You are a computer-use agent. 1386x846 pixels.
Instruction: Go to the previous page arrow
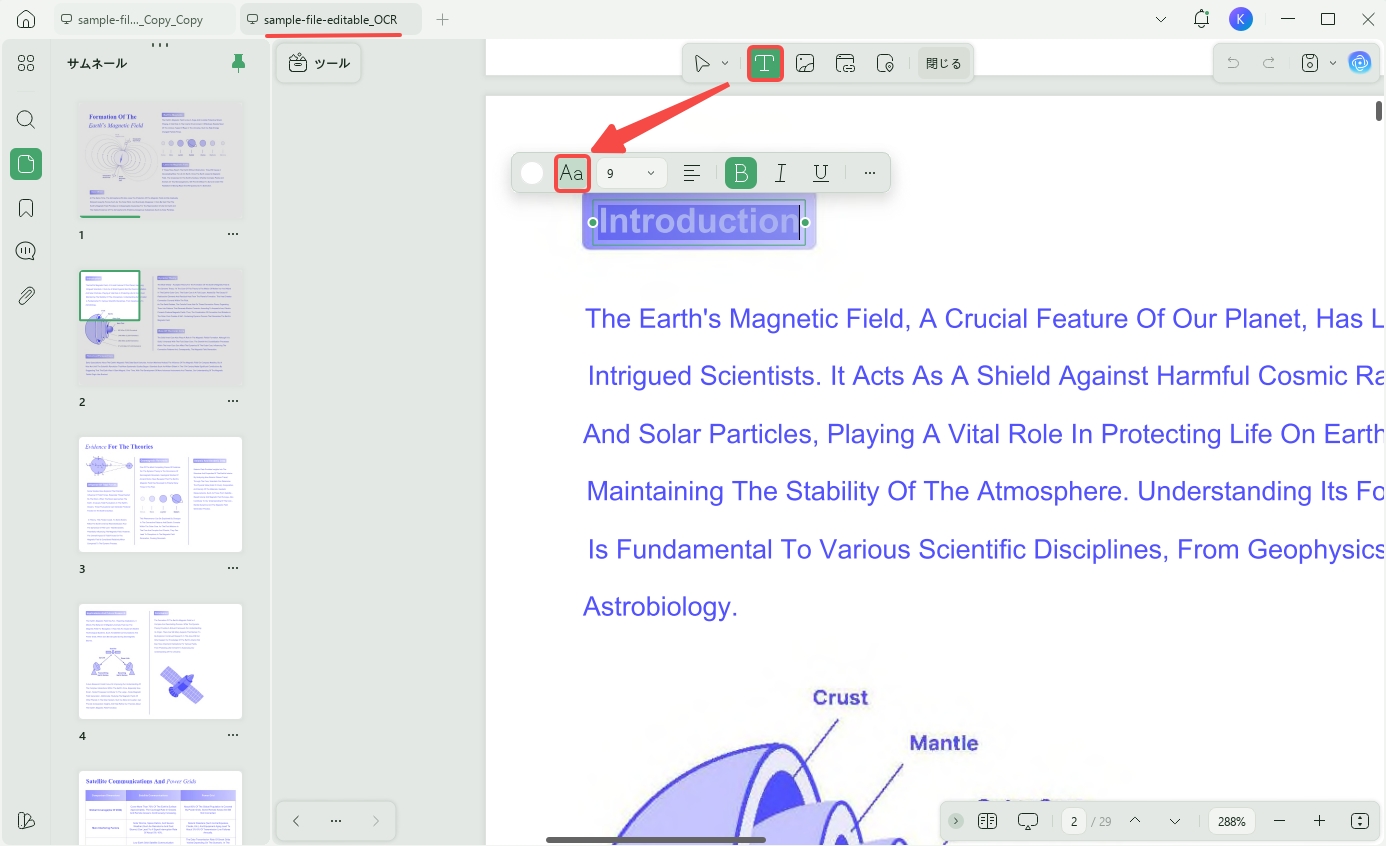(1135, 821)
